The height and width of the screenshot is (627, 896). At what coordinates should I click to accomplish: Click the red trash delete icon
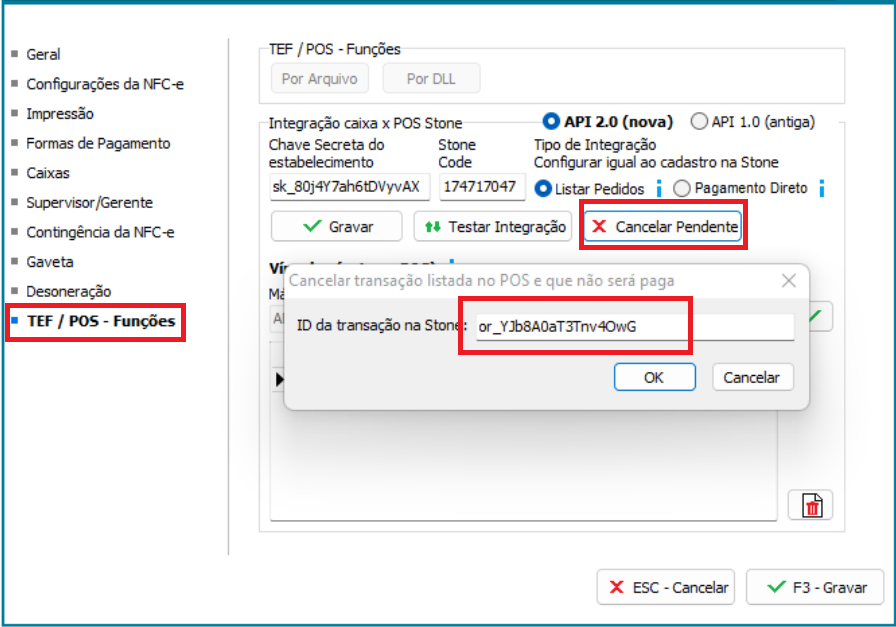tap(810, 506)
